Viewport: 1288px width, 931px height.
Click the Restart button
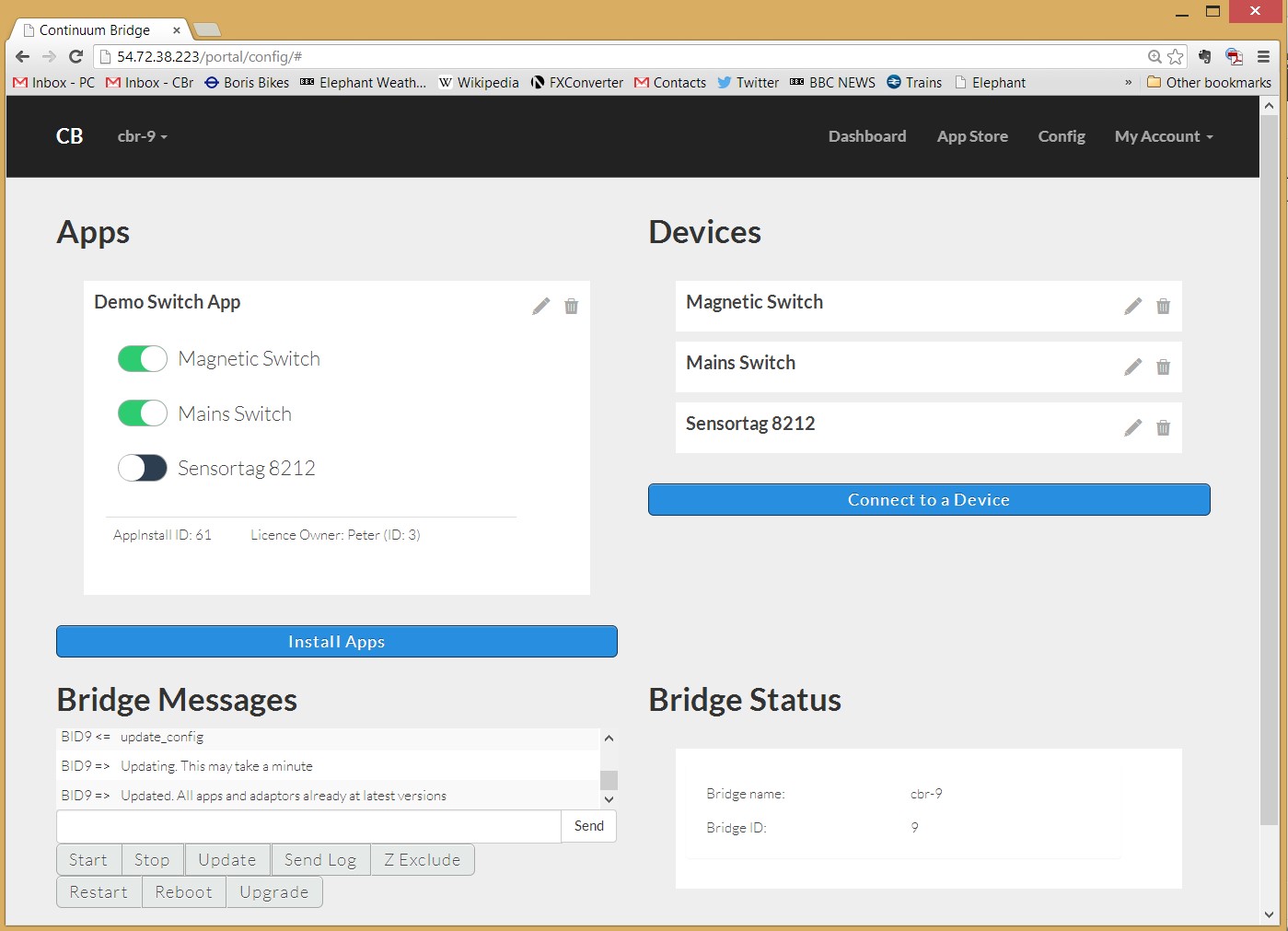pyautogui.click(x=99, y=891)
